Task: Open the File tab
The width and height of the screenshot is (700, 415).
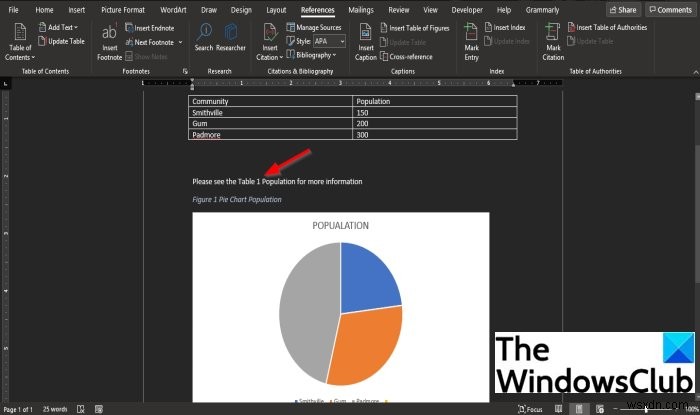Action: 13,10
